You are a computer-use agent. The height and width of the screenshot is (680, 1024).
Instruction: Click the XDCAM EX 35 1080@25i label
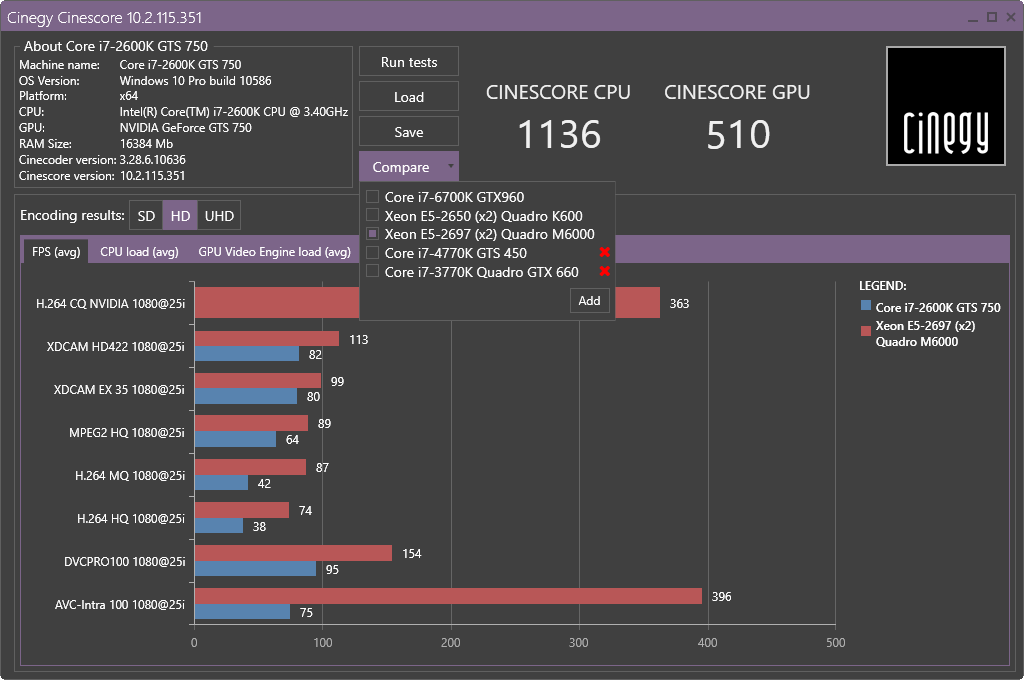coord(119,389)
